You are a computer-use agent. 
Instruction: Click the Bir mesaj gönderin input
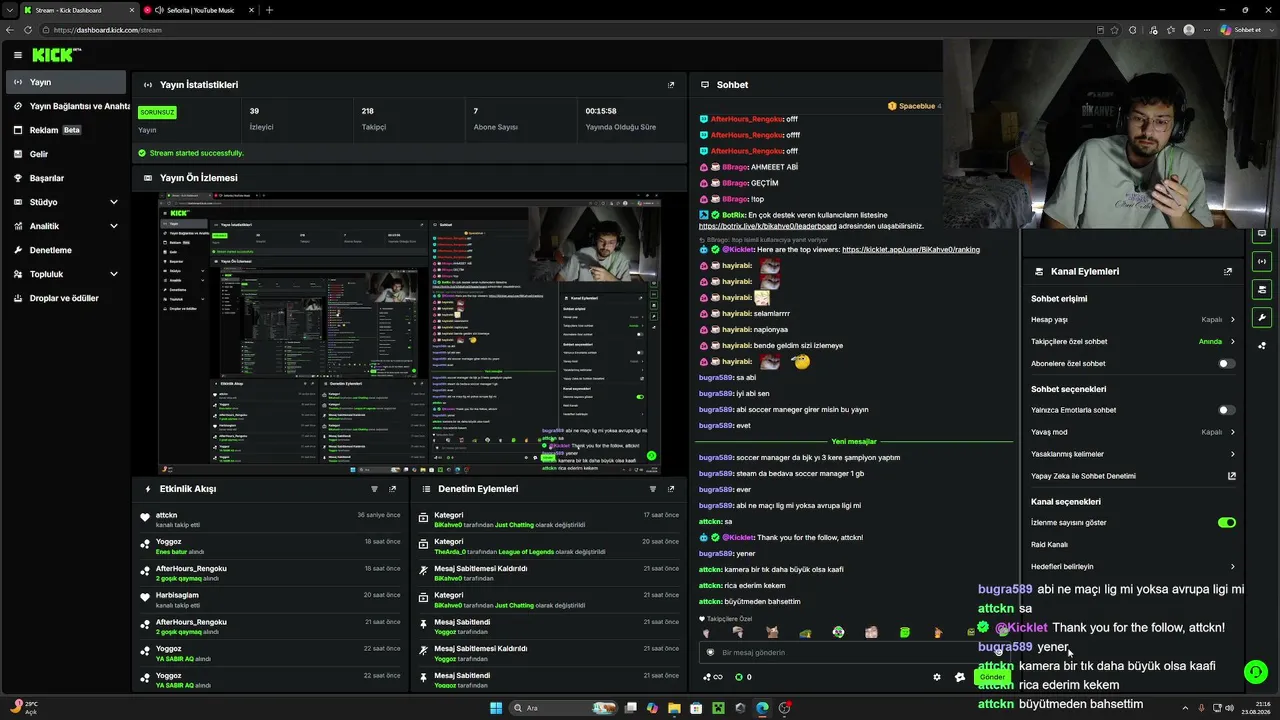(x=852, y=653)
